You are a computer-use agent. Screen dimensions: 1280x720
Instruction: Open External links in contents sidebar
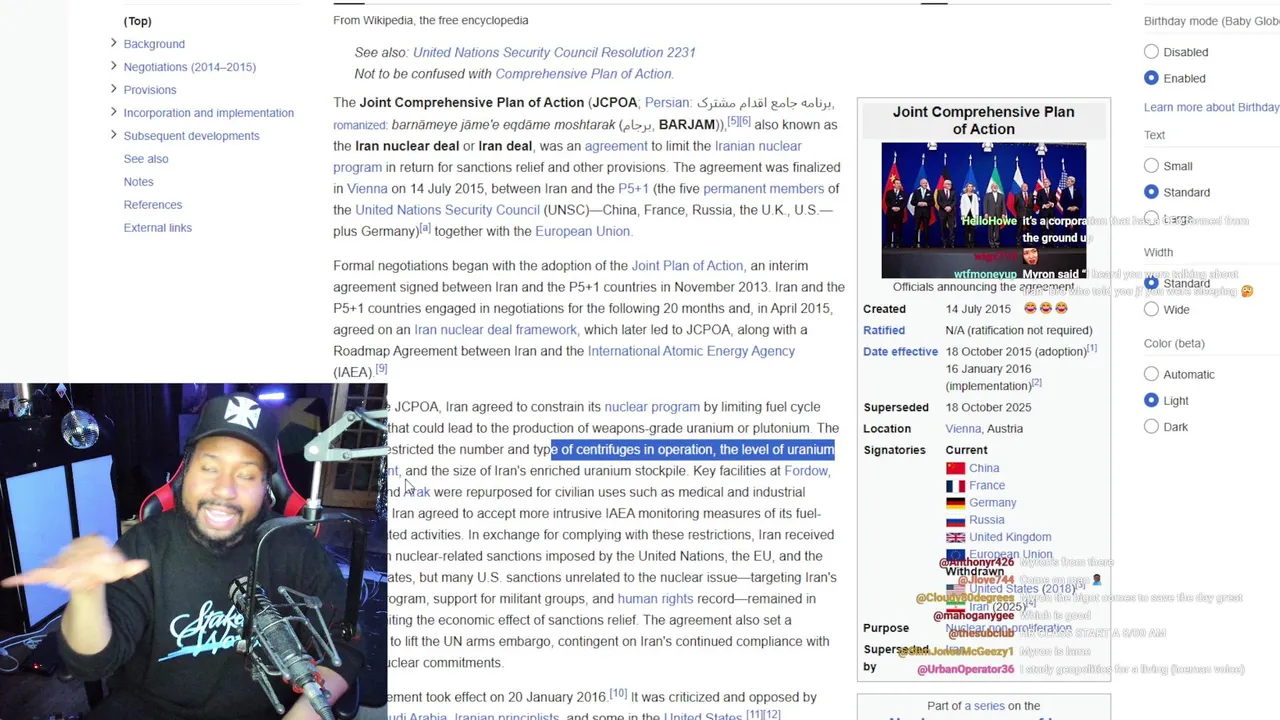pos(158,228)
